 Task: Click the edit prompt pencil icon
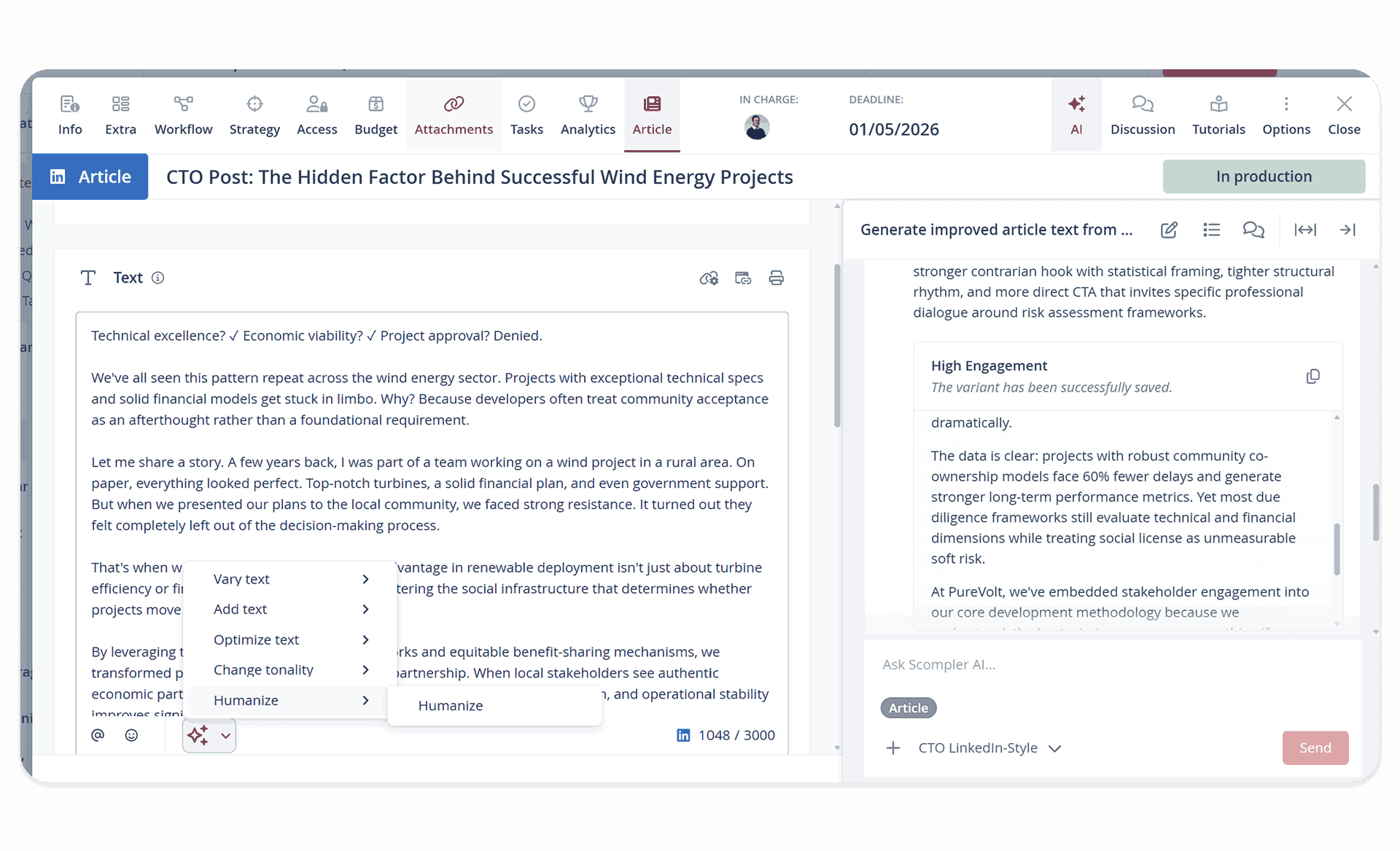1169,230
